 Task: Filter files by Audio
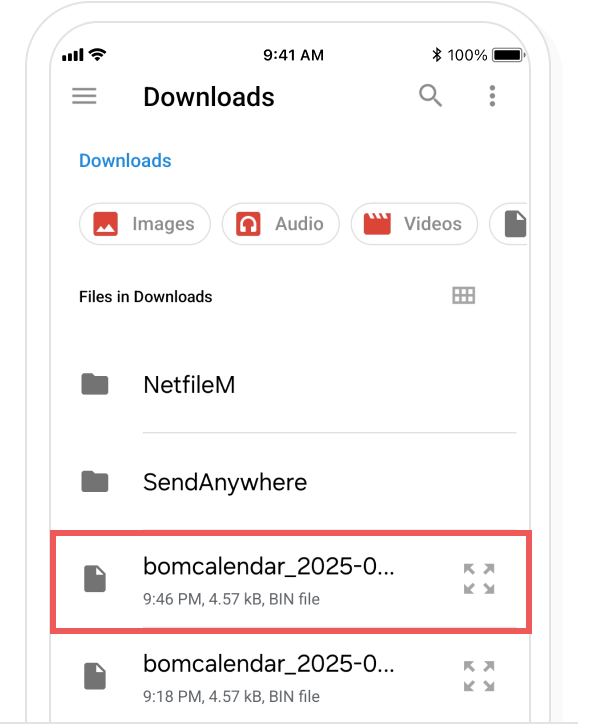tap(281, 224)
